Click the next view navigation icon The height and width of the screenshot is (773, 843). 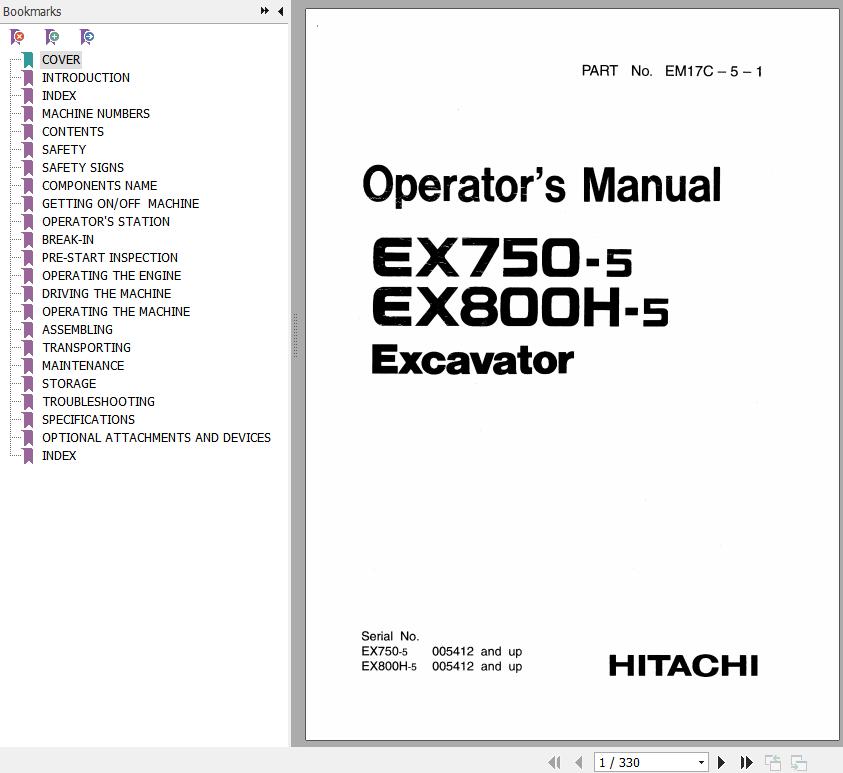799,762
